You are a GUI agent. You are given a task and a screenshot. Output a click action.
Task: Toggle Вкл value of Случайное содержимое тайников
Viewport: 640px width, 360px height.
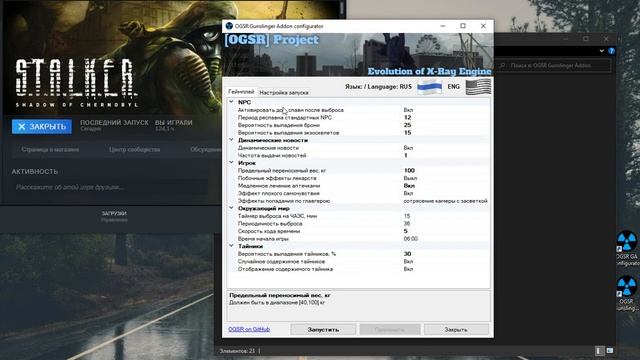click(x=408, y=261)
